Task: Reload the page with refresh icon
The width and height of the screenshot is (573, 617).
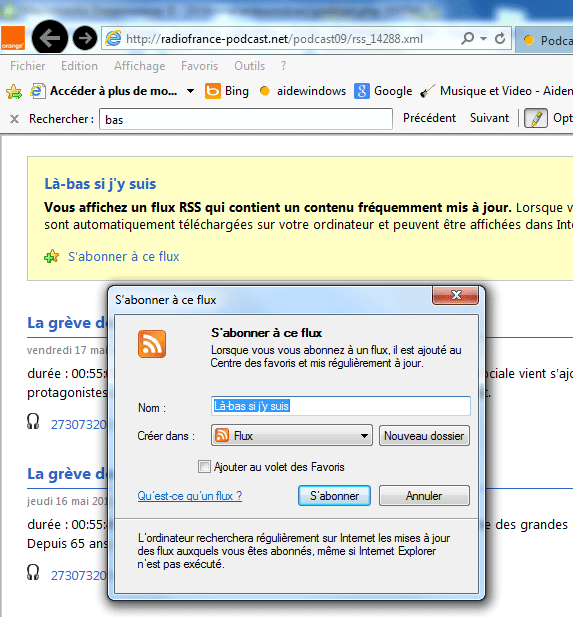Action: (500, 39)
